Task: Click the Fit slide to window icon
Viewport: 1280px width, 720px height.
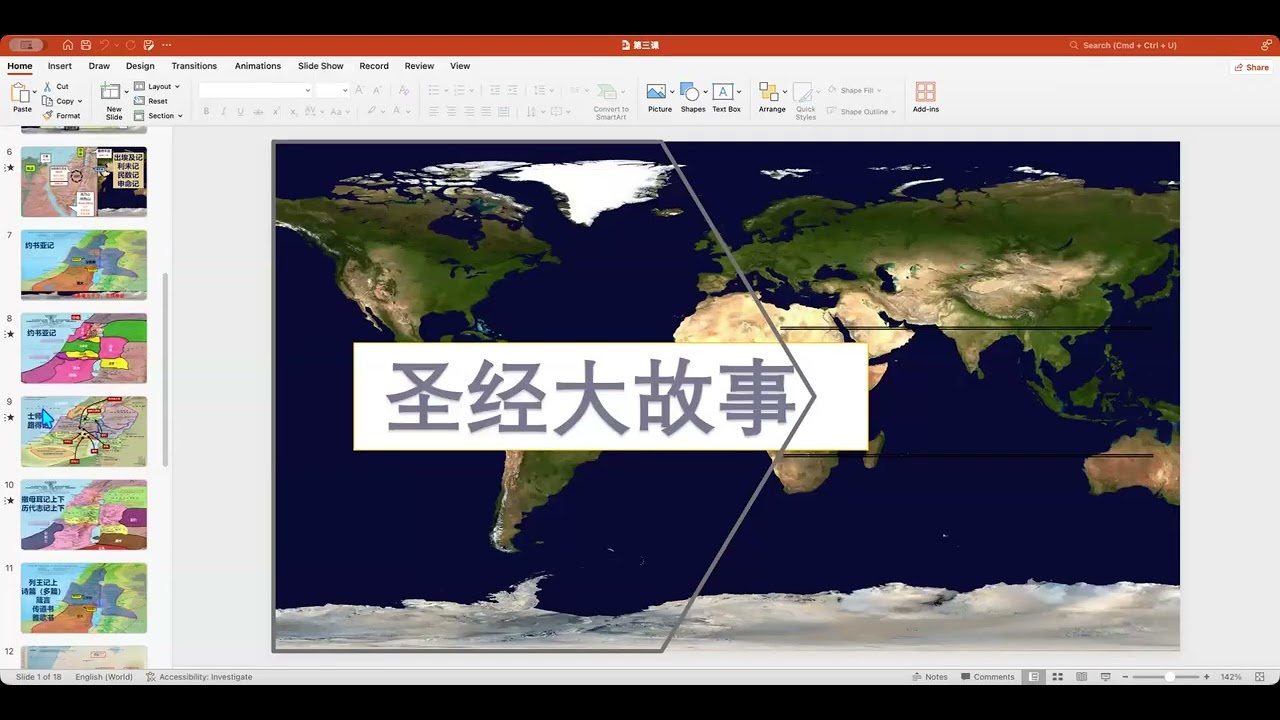Action: pyautogui.click(x=1259, y=677)
